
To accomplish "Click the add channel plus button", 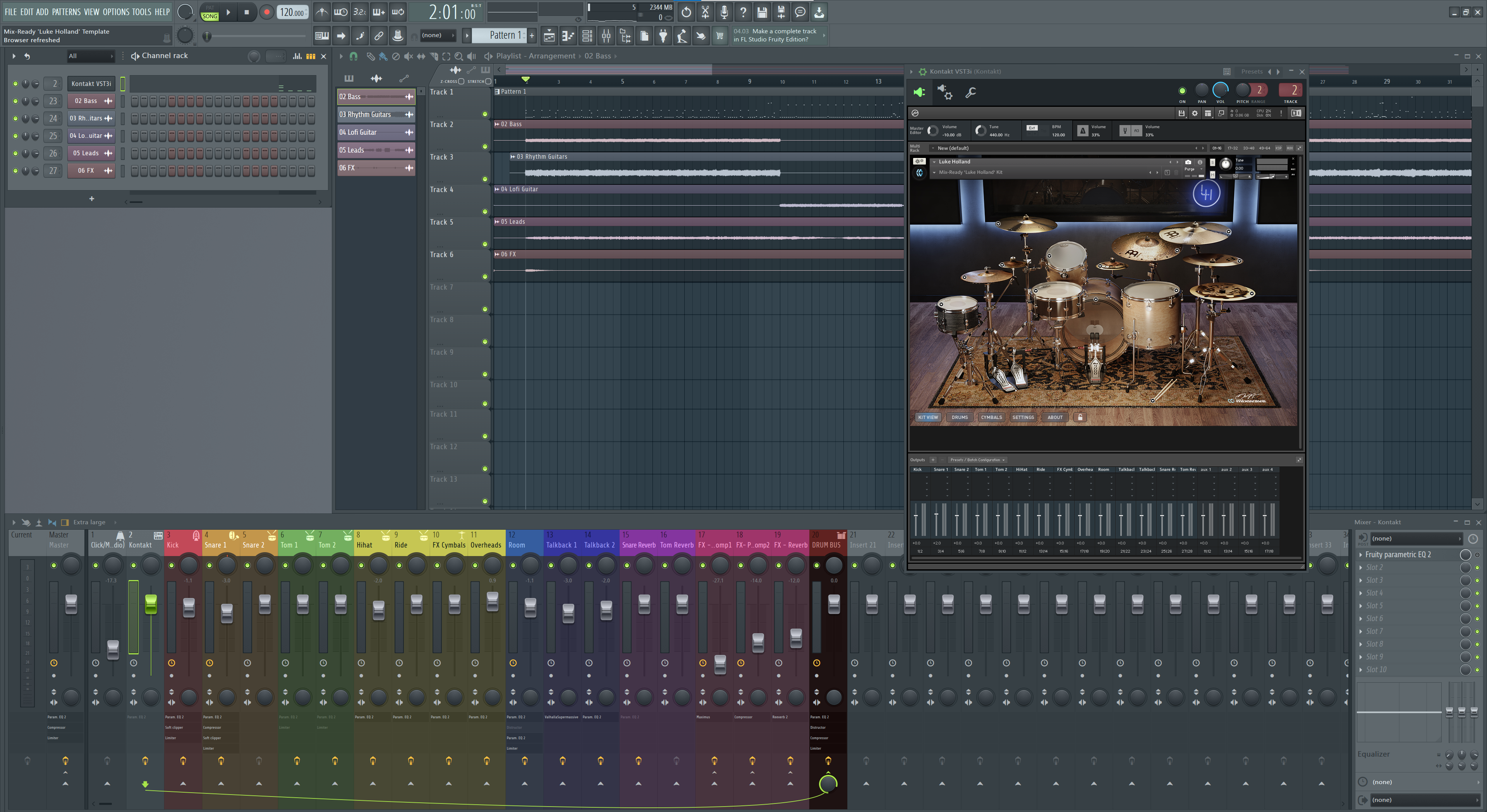I will (x=91, y=199).
